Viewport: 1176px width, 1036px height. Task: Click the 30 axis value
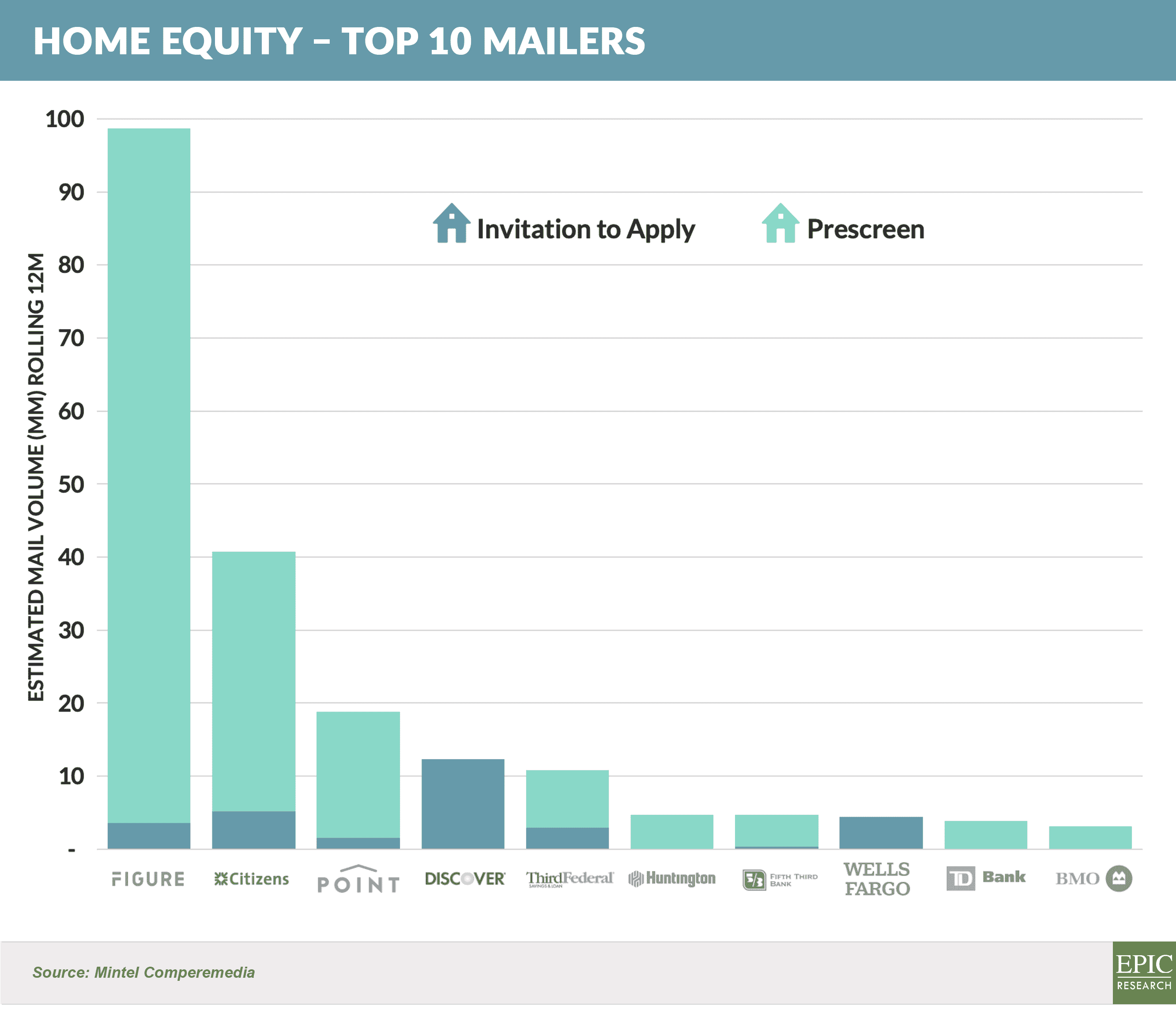72,630
